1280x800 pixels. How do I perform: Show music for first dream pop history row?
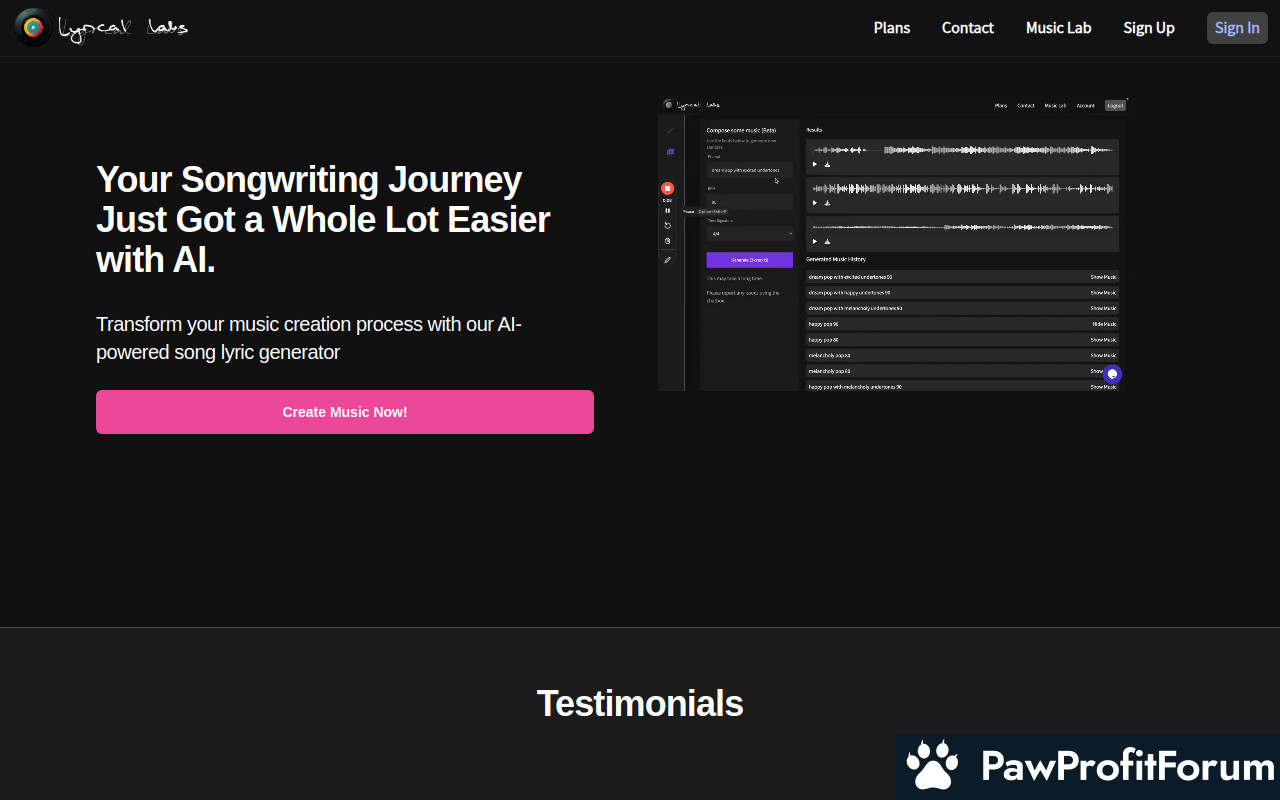tap(1103, 277)
